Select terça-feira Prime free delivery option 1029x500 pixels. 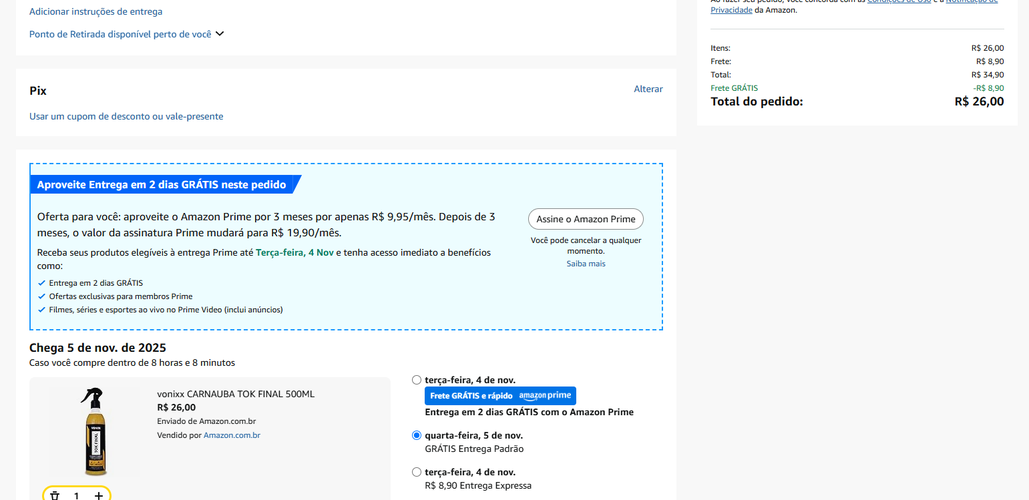point(417,380)
